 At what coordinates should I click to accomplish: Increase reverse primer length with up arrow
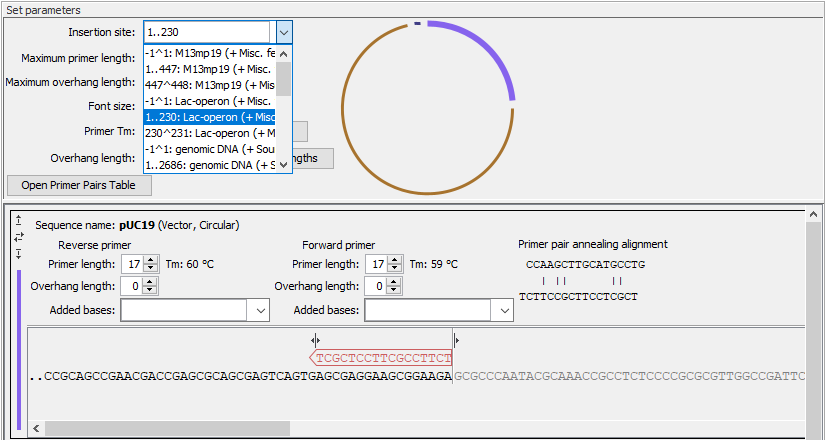(151, 260)
